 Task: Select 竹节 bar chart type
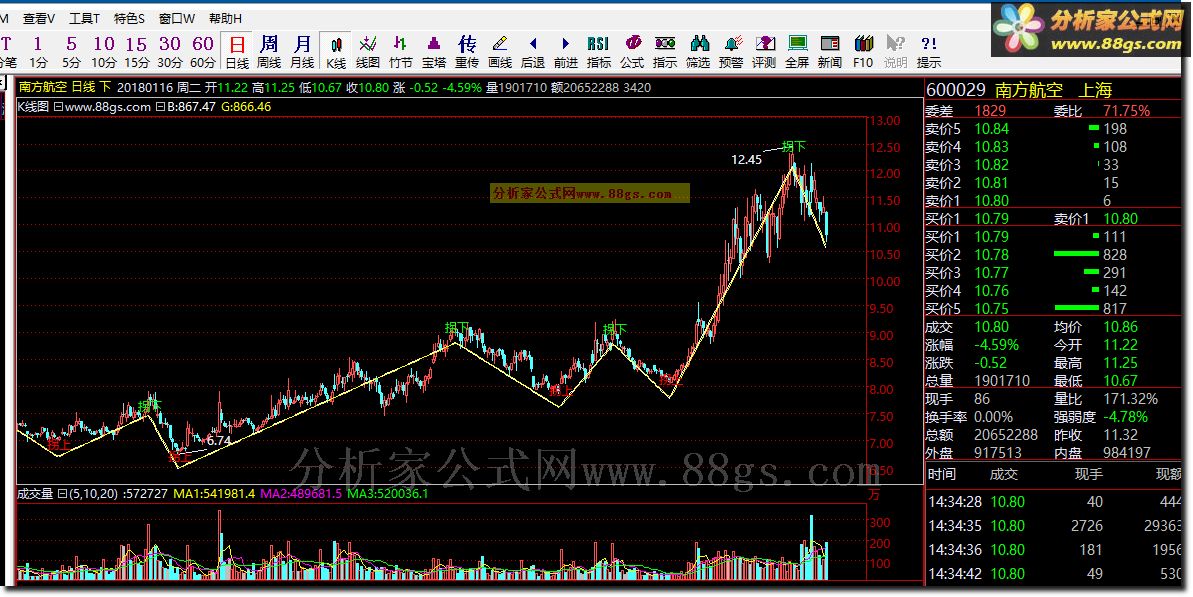401,52
